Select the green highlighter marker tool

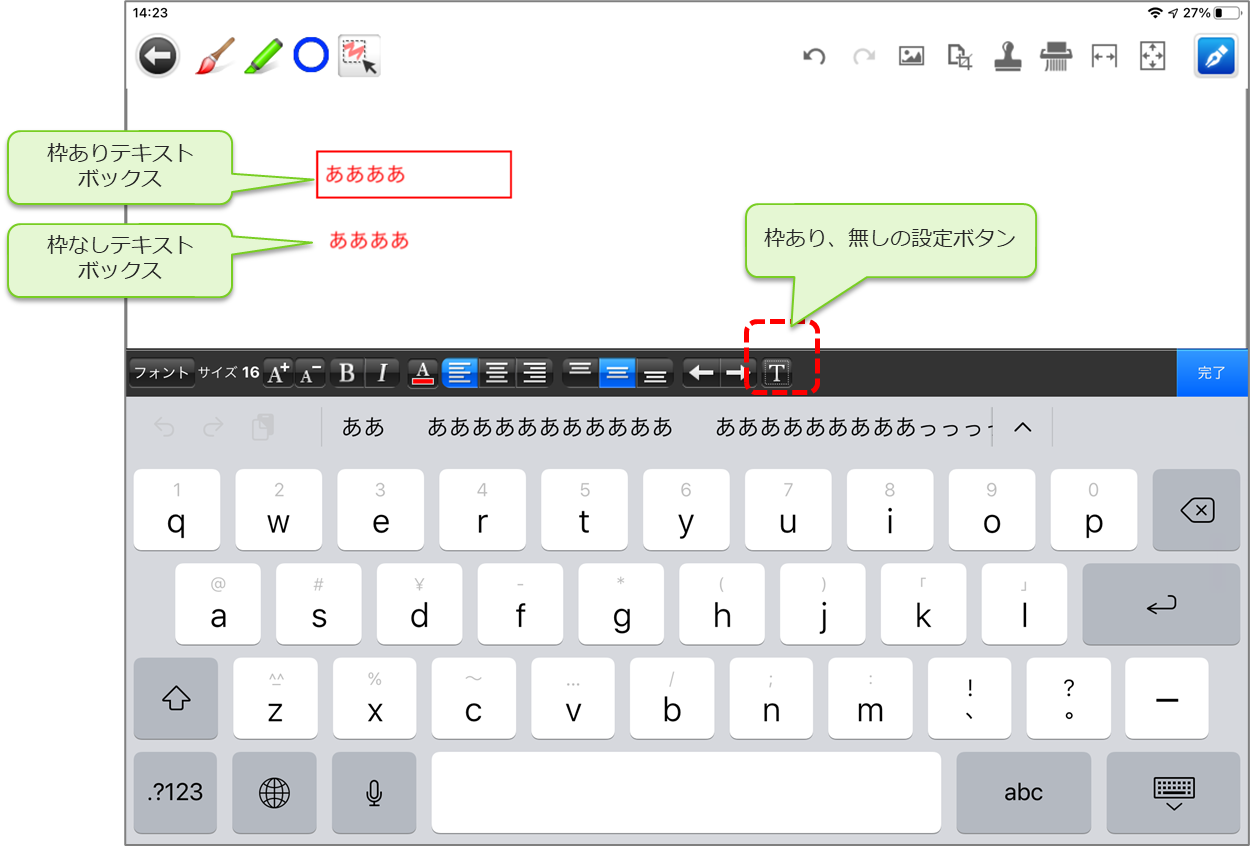[263, 56]
